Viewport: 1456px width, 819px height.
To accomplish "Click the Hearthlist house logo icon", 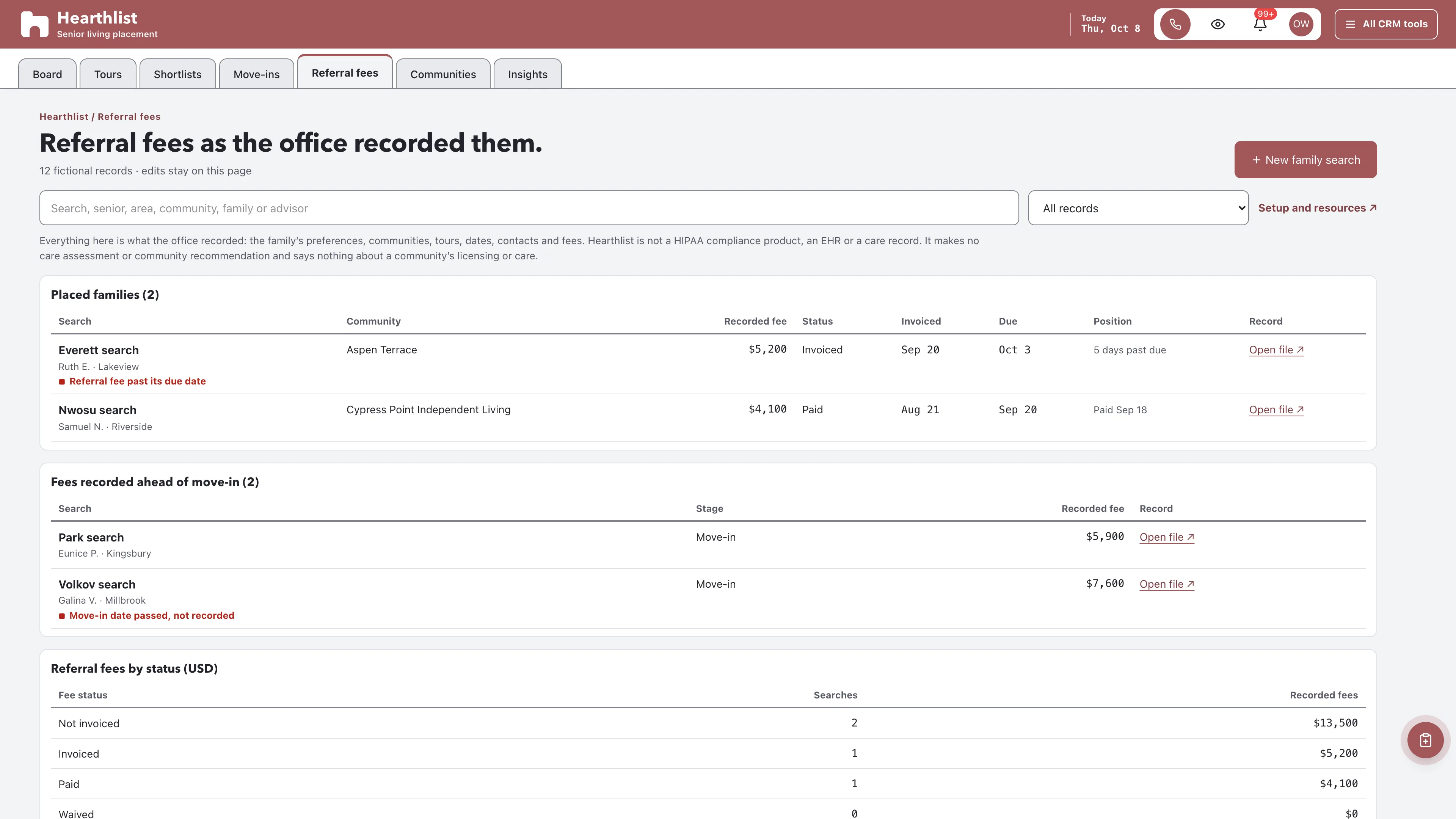I will pos(35,24).
